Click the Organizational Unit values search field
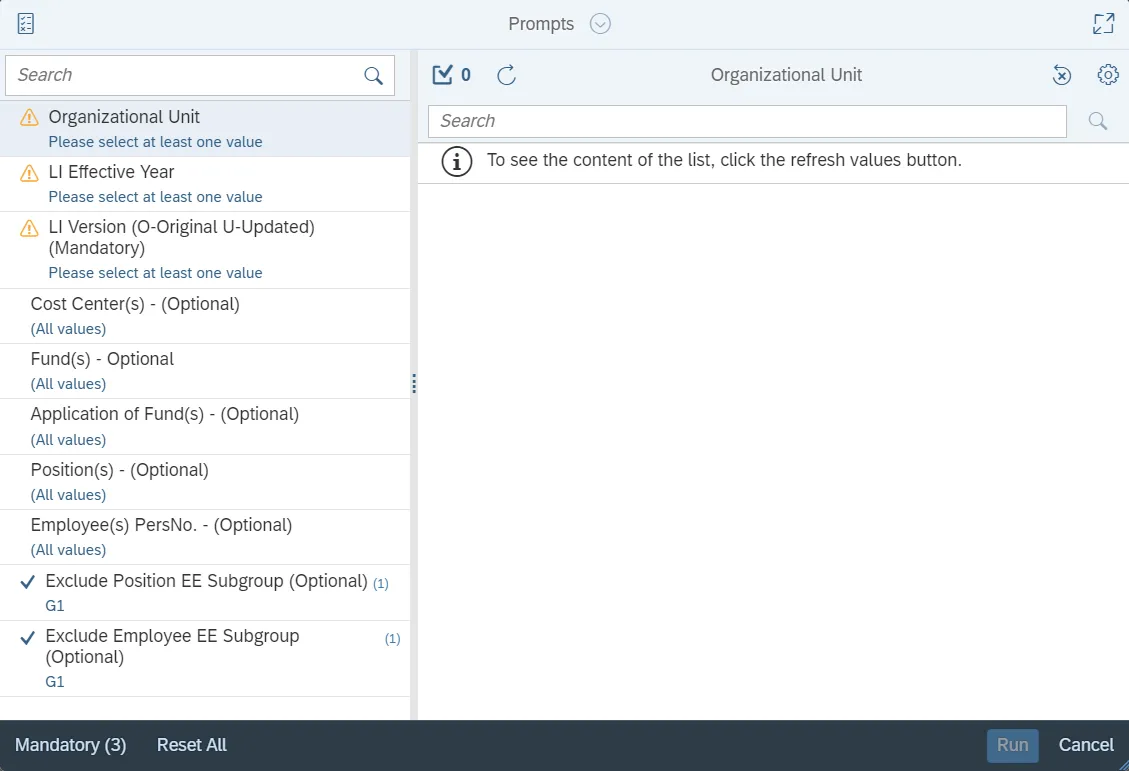The height and width of the screenshot is (771, 1129). tap(747, 121)
